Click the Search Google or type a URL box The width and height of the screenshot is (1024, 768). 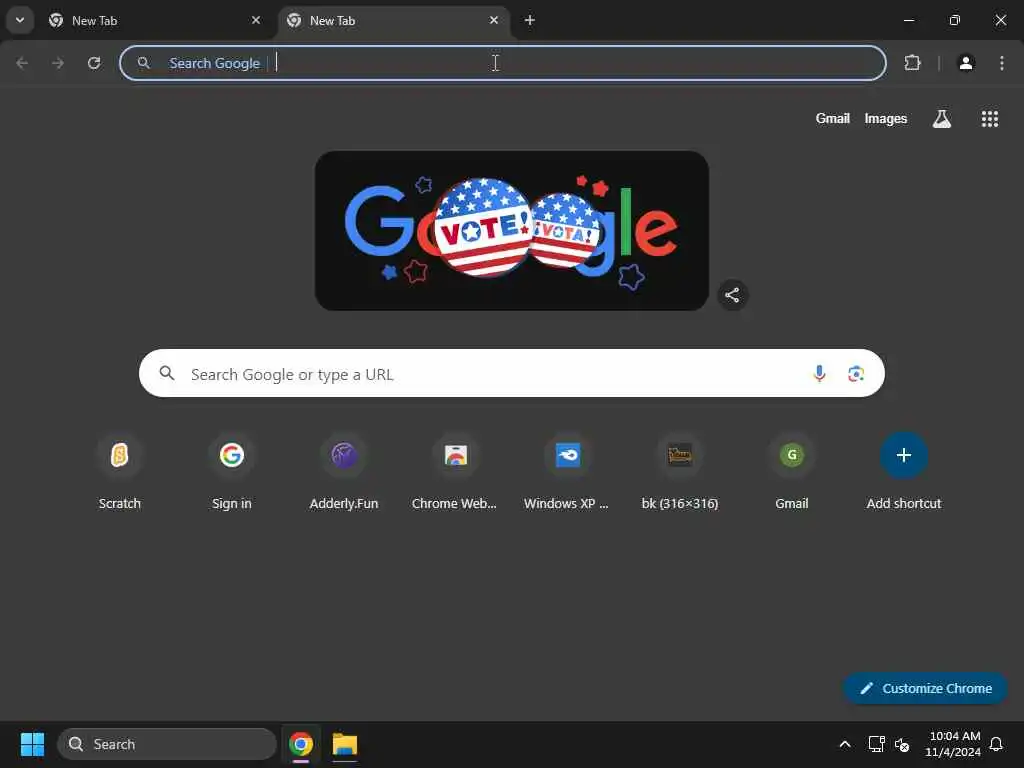pos(511,373)
